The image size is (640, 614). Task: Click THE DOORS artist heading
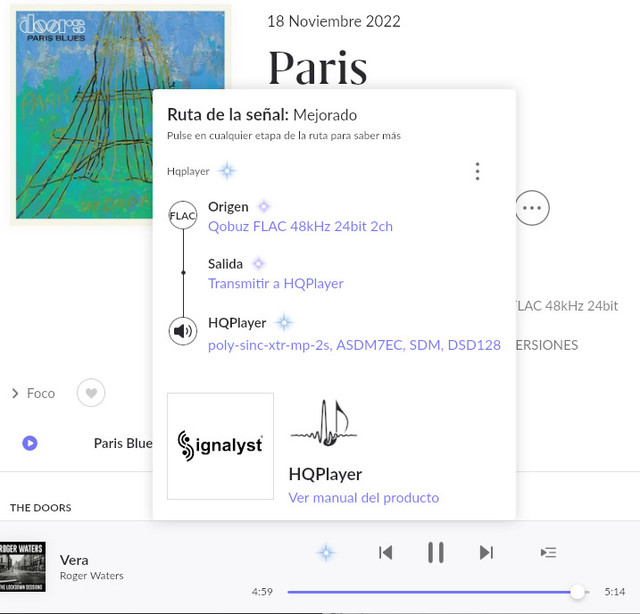pyautogui.click(x=41, y=507)
